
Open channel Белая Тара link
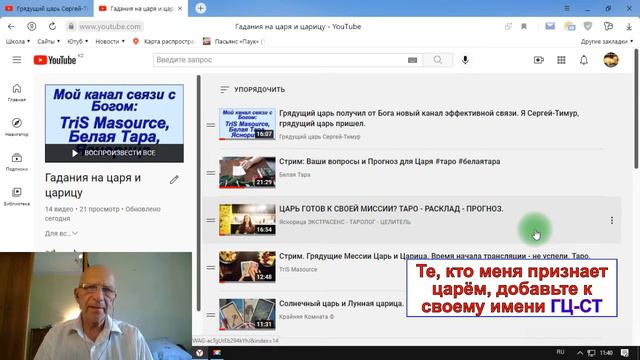295,174
